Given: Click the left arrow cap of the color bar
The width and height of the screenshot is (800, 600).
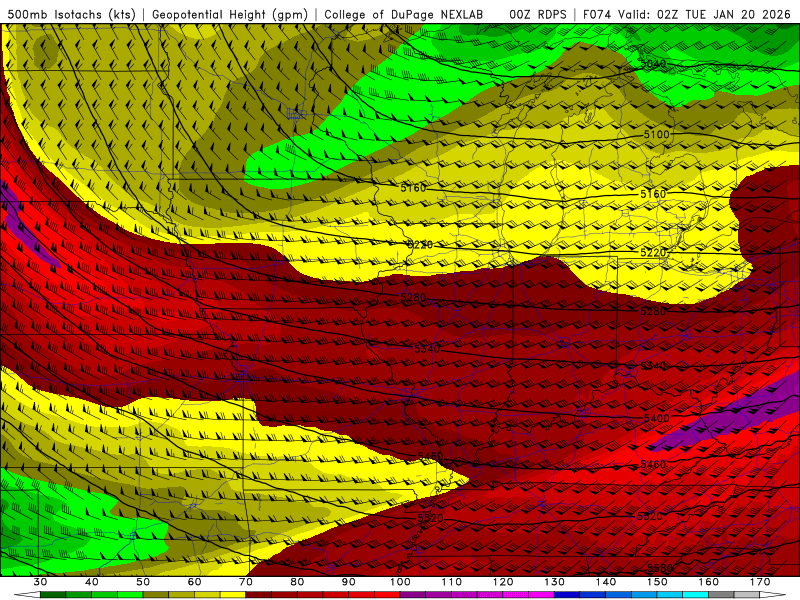Looking at the screenshot, I should point(27,594).
